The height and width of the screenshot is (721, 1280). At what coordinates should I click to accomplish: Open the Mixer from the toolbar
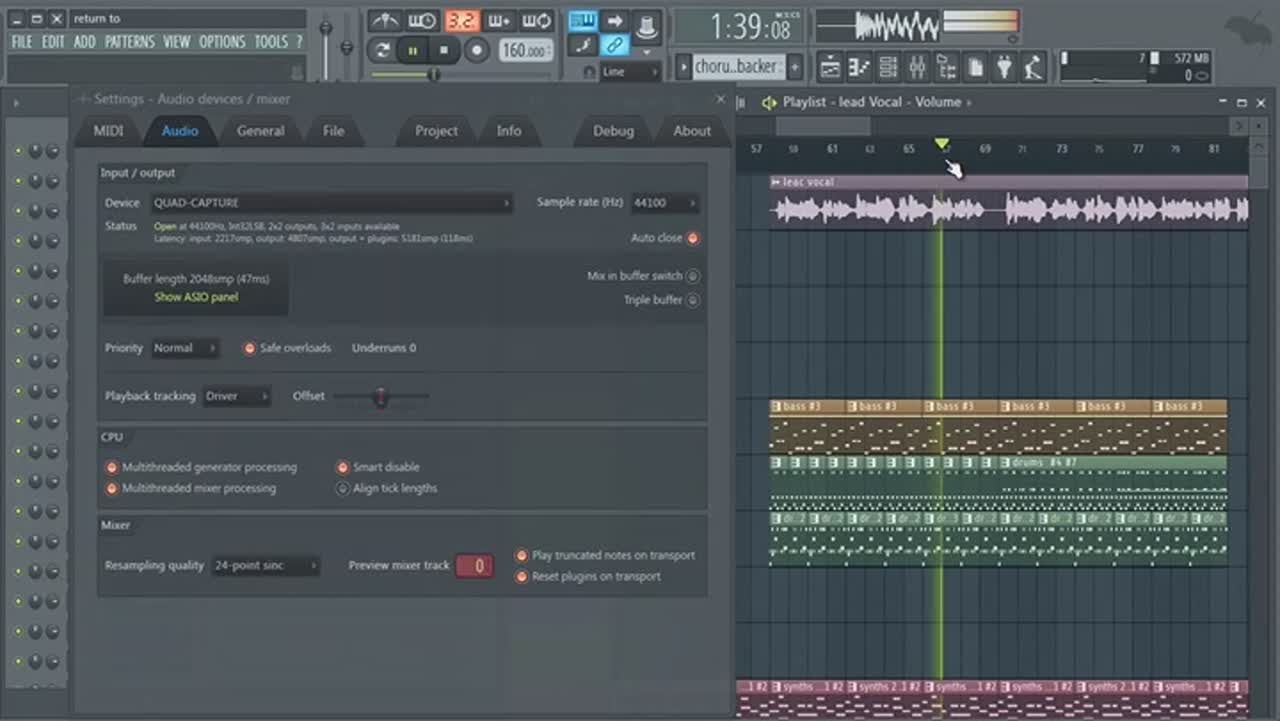pyautogui.click(x=917, y=67)
